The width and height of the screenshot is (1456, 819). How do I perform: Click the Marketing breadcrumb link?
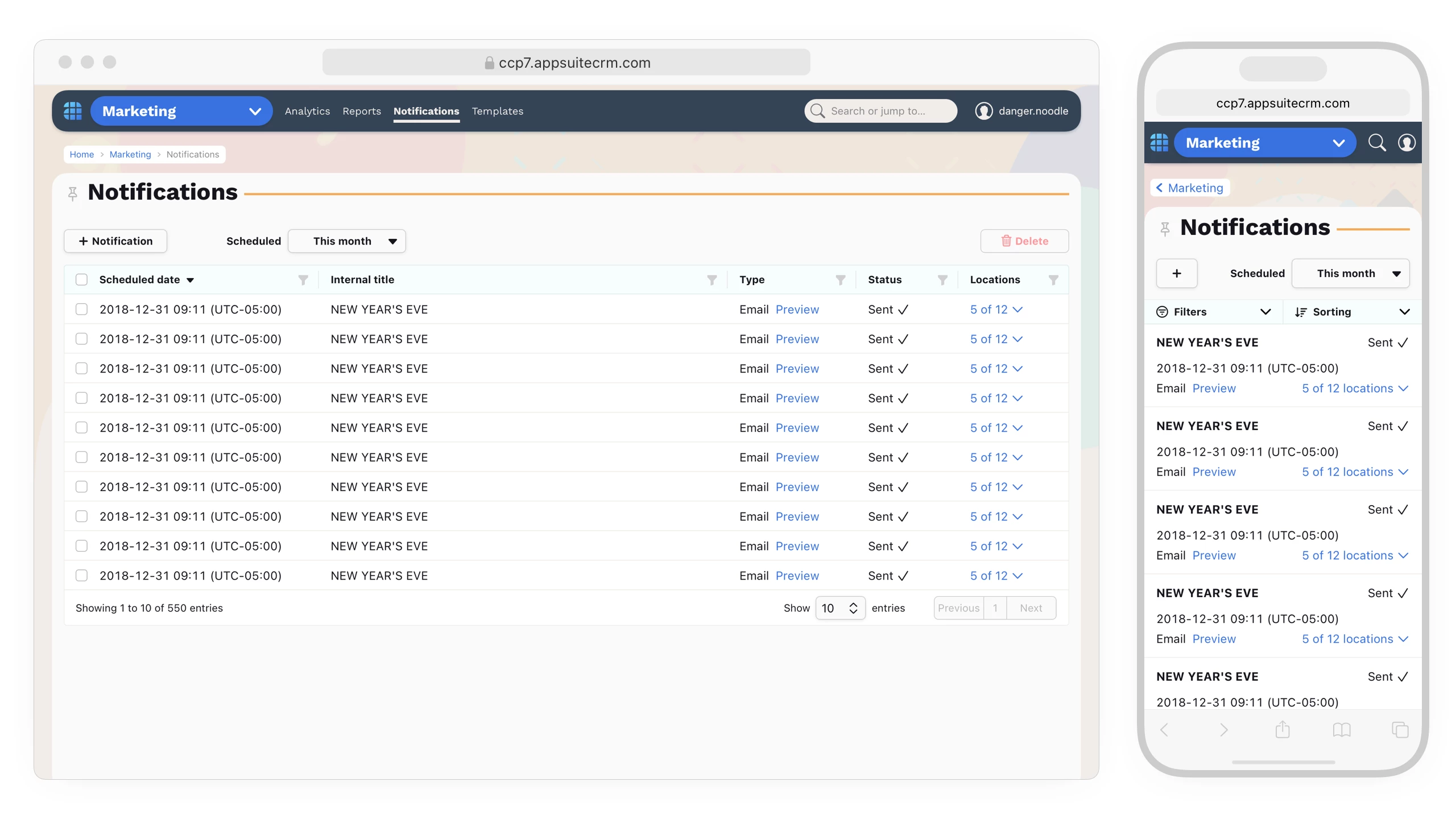coord(130,155)
